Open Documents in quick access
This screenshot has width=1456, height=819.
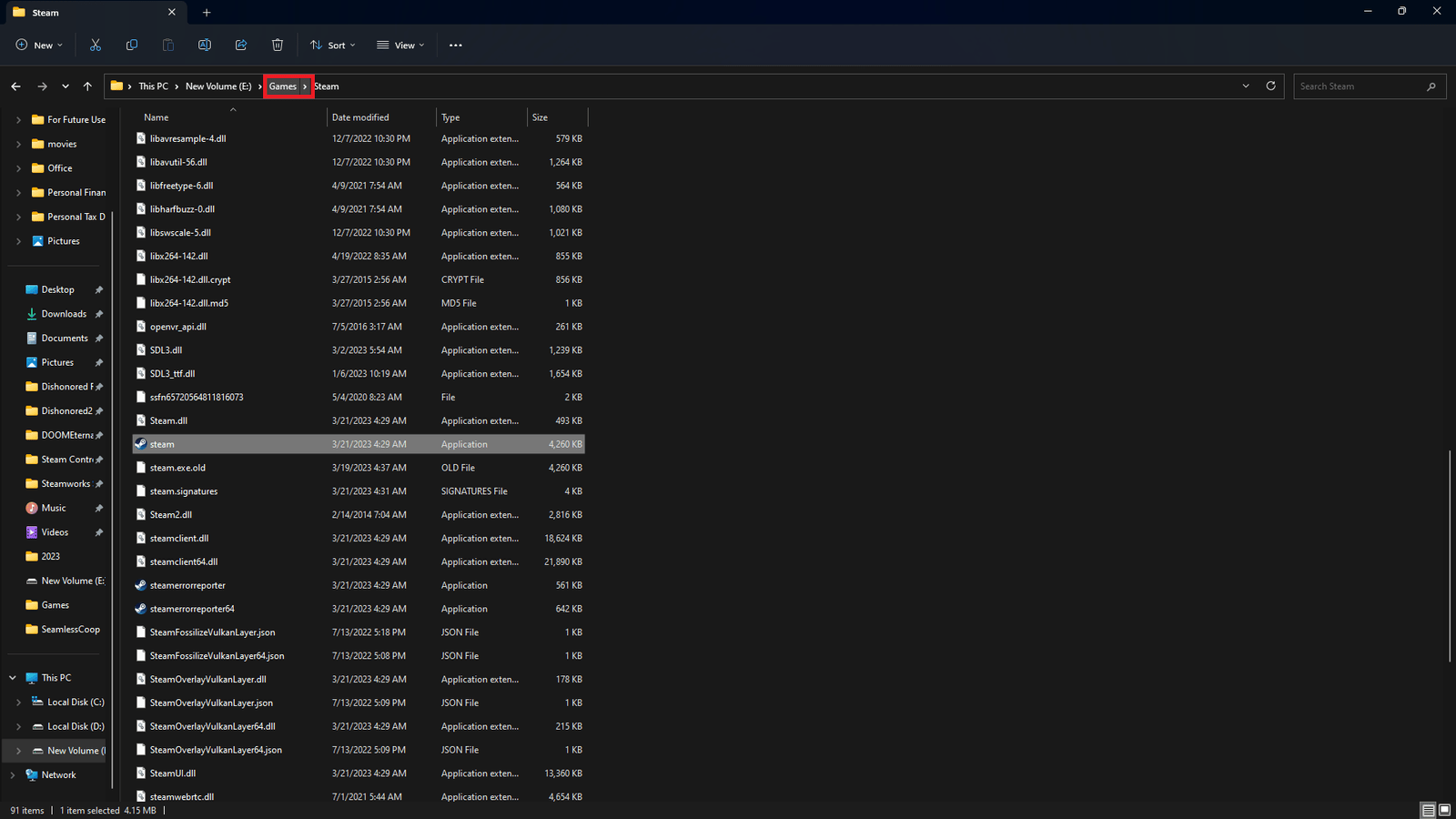click(x=65, y=339)
